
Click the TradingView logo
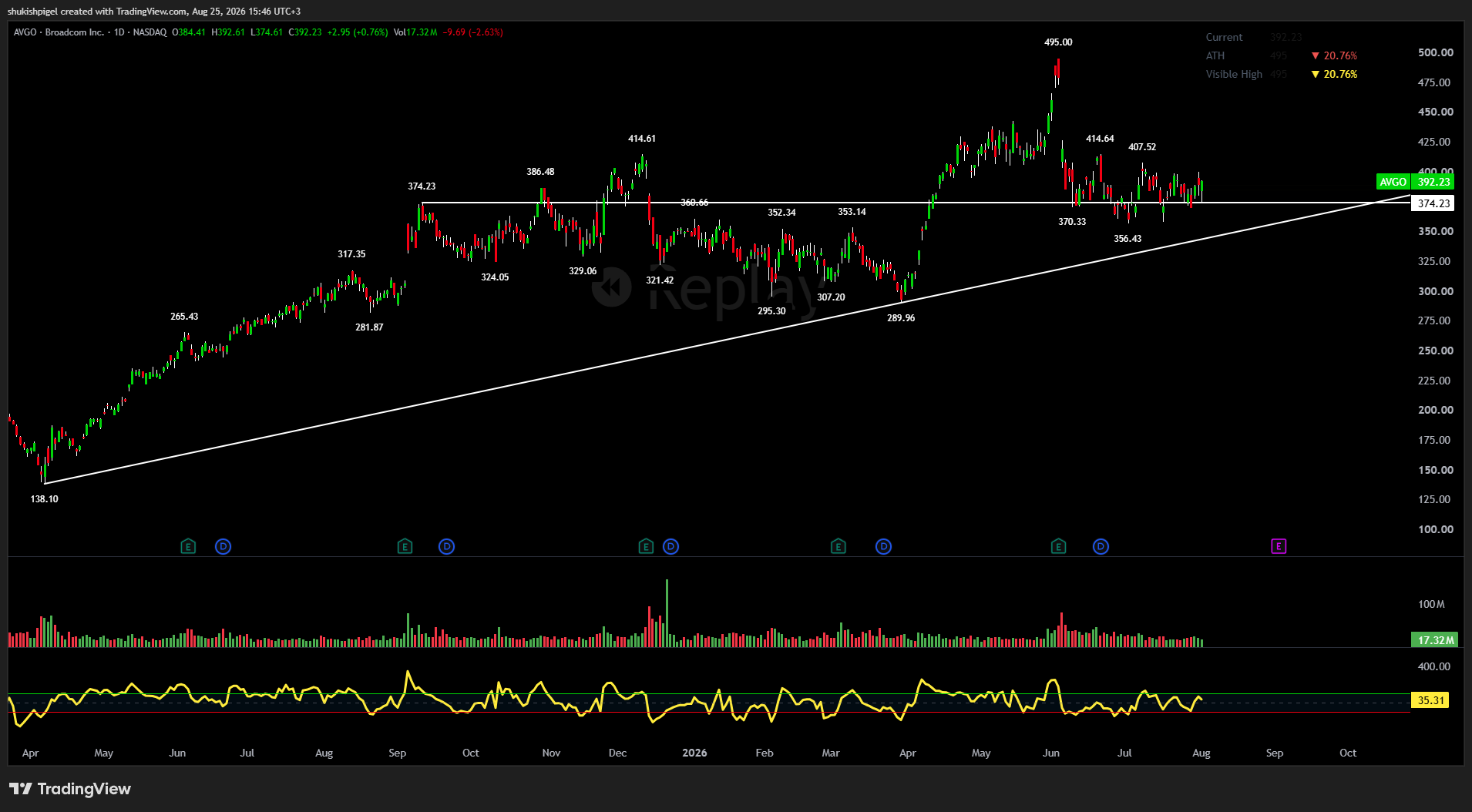point(70,789)
